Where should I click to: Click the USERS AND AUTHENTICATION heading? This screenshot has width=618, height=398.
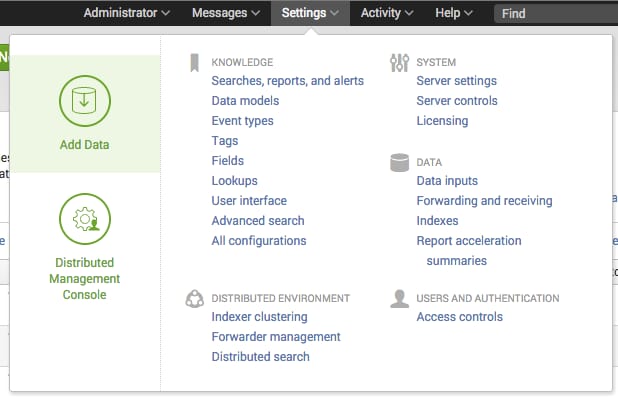click(x=488, y=299)
